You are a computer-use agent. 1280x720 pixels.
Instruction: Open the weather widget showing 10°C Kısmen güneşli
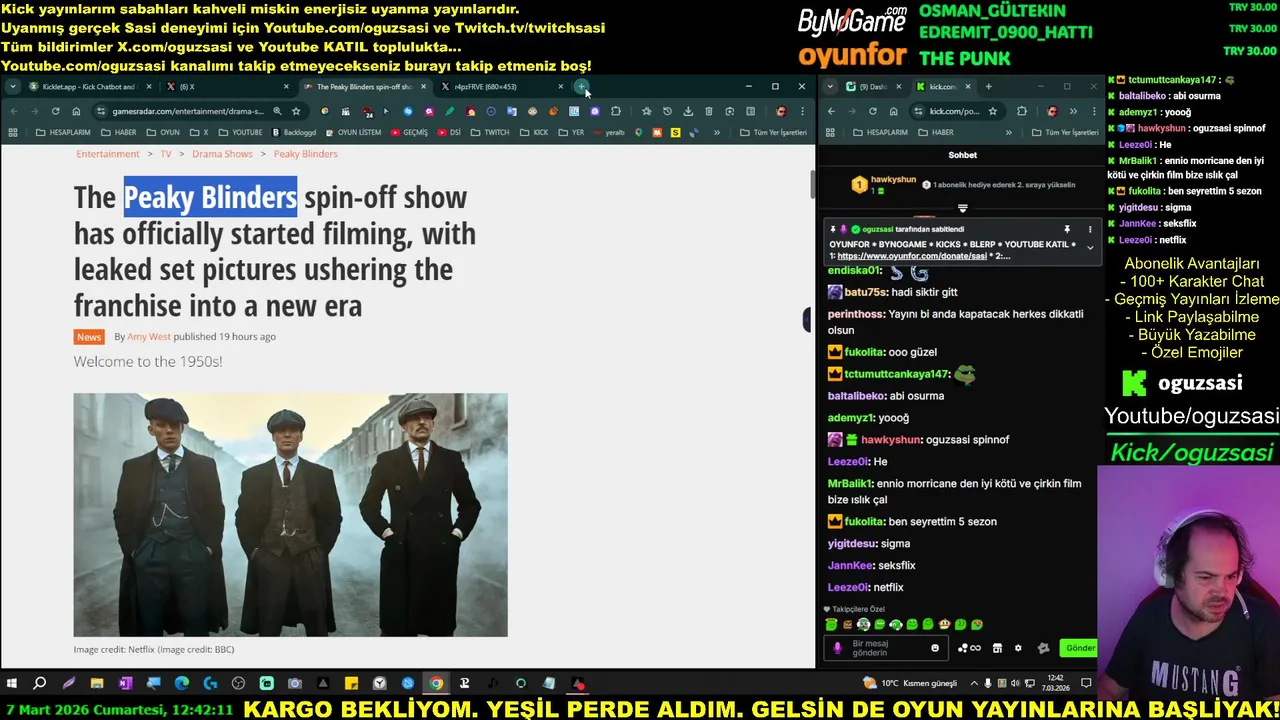click(x=911, y=683)
